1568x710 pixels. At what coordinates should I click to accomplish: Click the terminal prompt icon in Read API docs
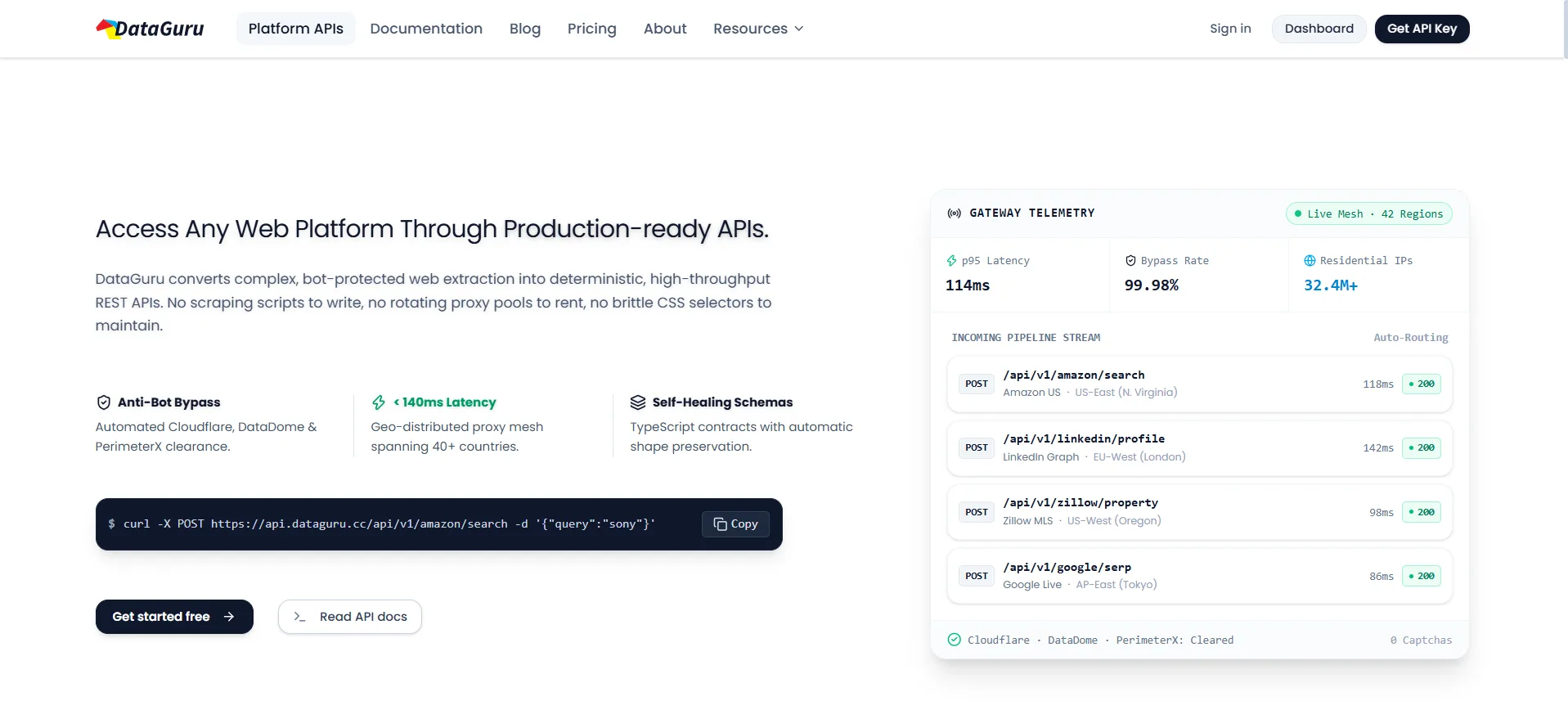[299, 617]
